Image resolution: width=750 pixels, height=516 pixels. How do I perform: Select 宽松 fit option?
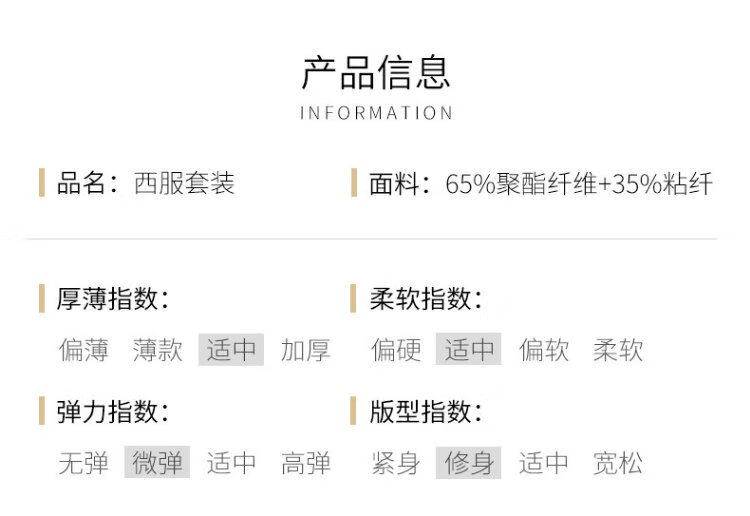pos(618,463)
